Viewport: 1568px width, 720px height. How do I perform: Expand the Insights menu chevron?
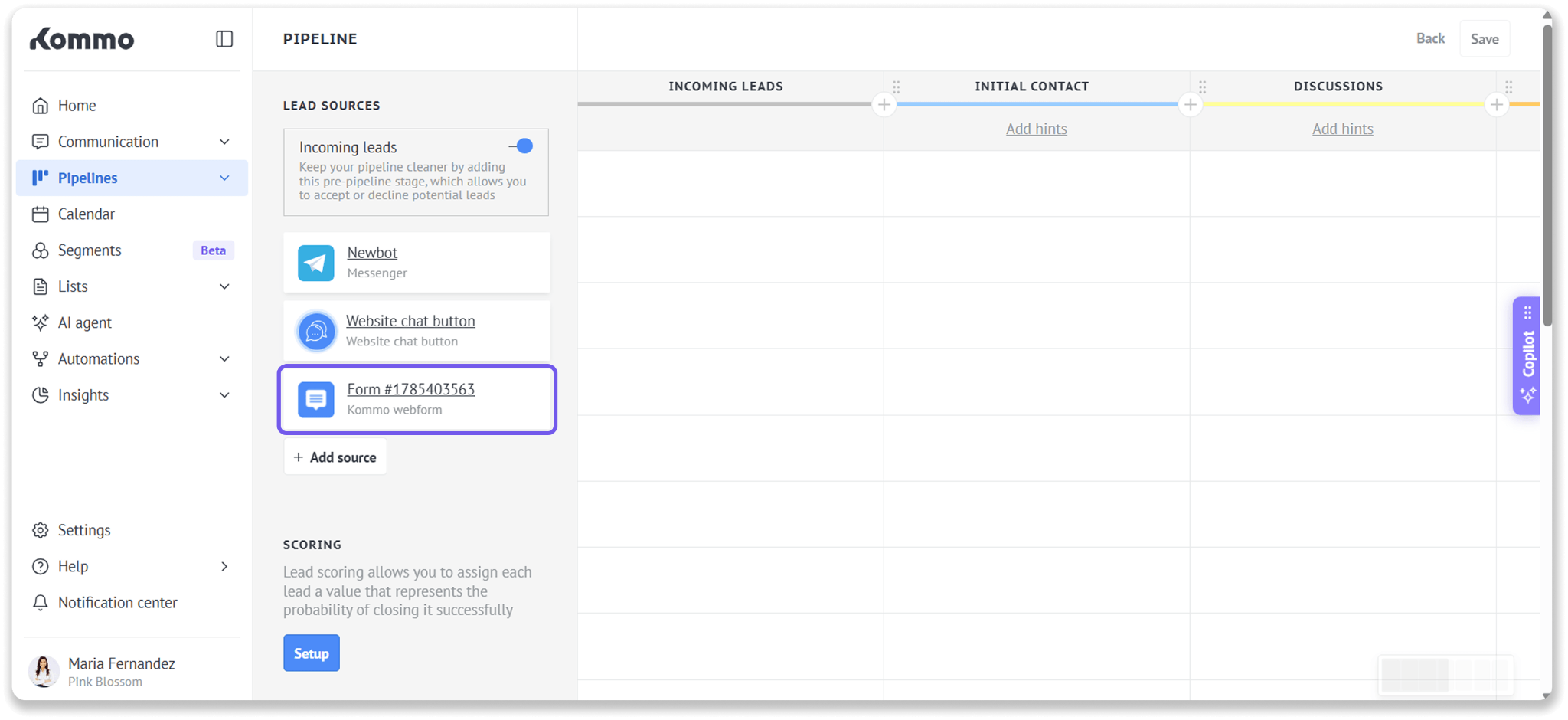click(x=224, y=395)
